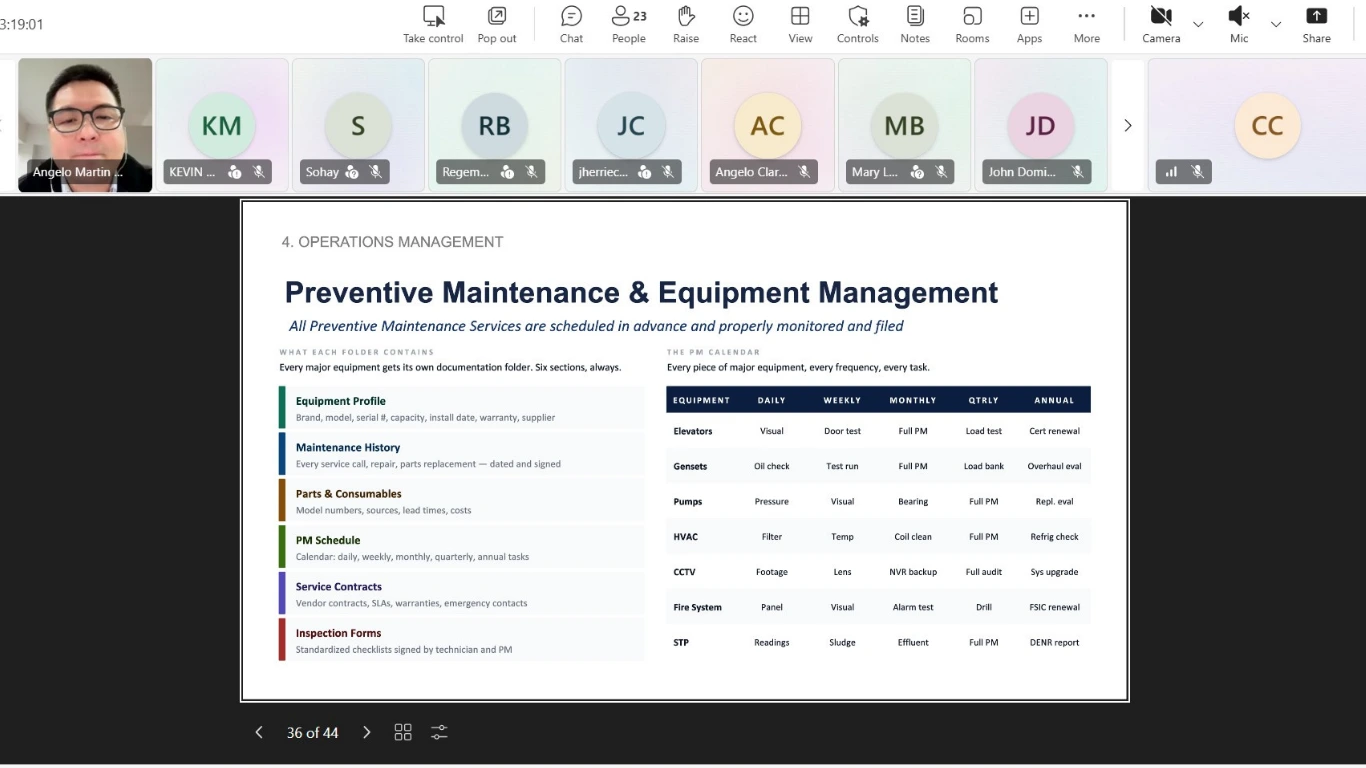1366x768 pixels.
Task: Pop out the shared content
Action: (497, 25)
